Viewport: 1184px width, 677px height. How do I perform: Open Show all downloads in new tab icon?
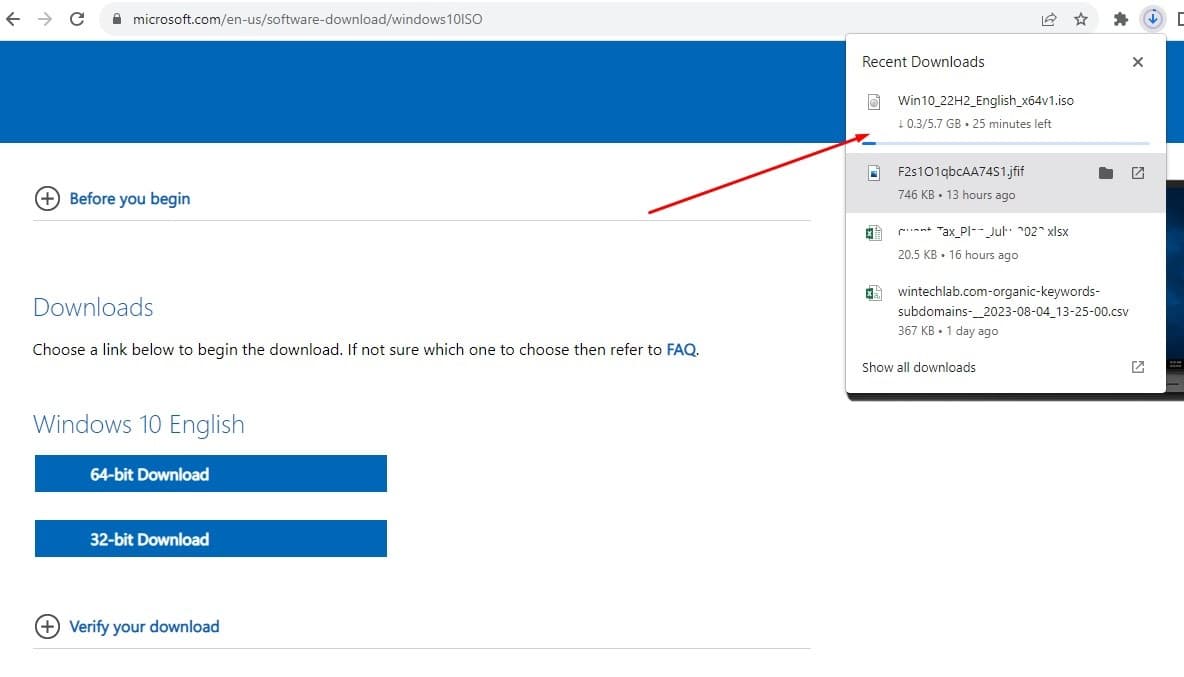coord(1137,367)
